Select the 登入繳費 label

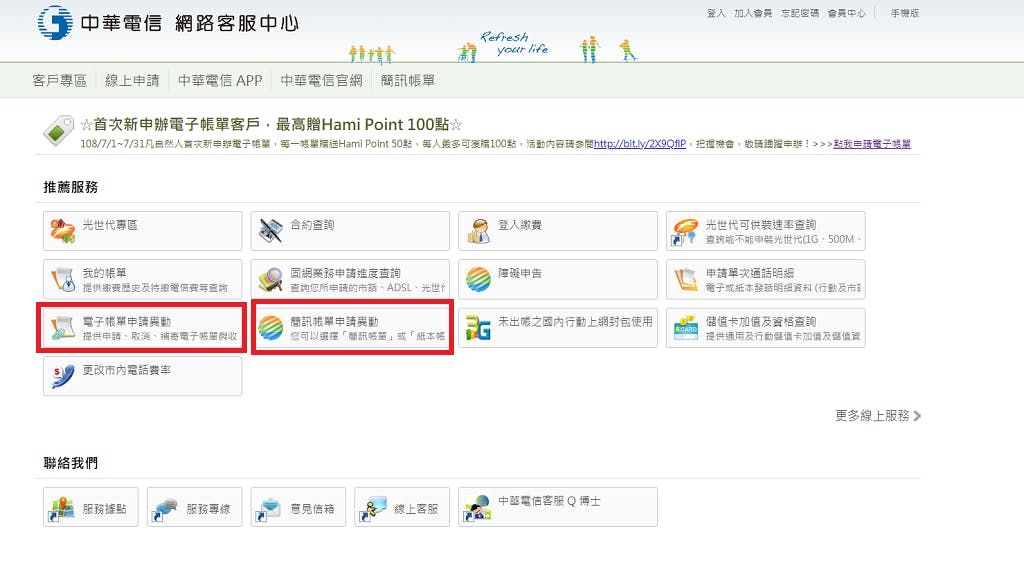520,225
